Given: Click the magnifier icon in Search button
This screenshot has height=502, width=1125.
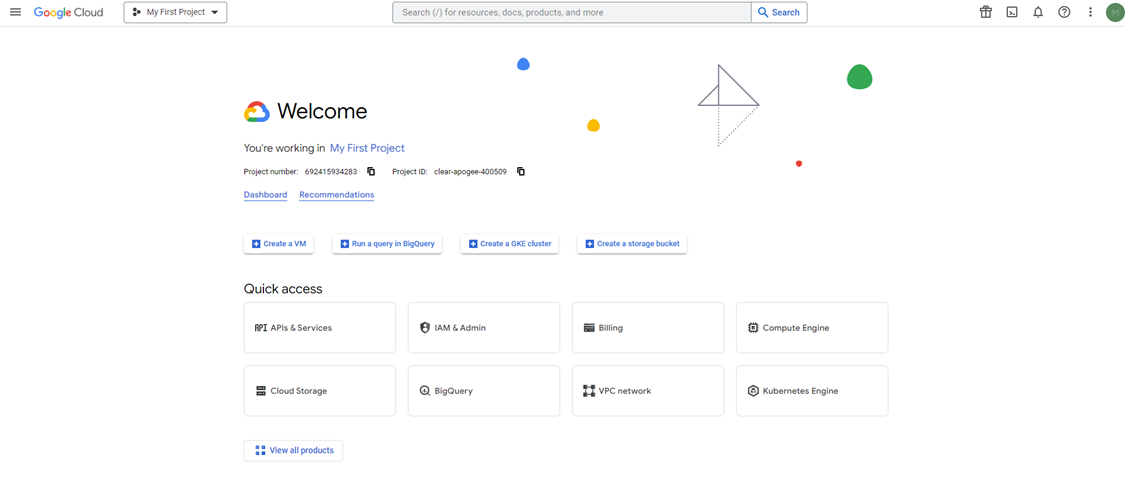Looking at the screenshot, I should point(763,12).
